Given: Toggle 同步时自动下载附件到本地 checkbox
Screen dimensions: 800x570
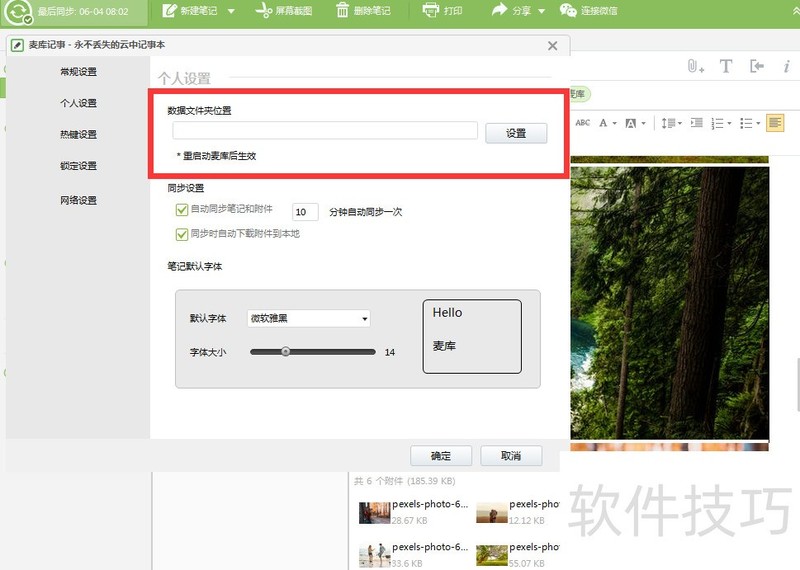Looking at the screenshot, I should pyautogui.click(x=182, y=234).
